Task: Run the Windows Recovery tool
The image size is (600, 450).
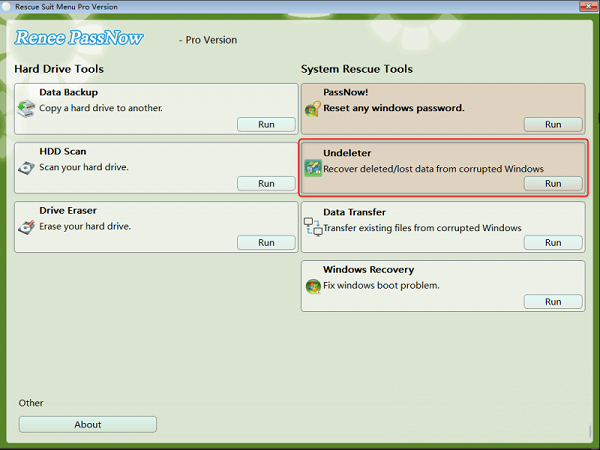Action: coord(553,302)
